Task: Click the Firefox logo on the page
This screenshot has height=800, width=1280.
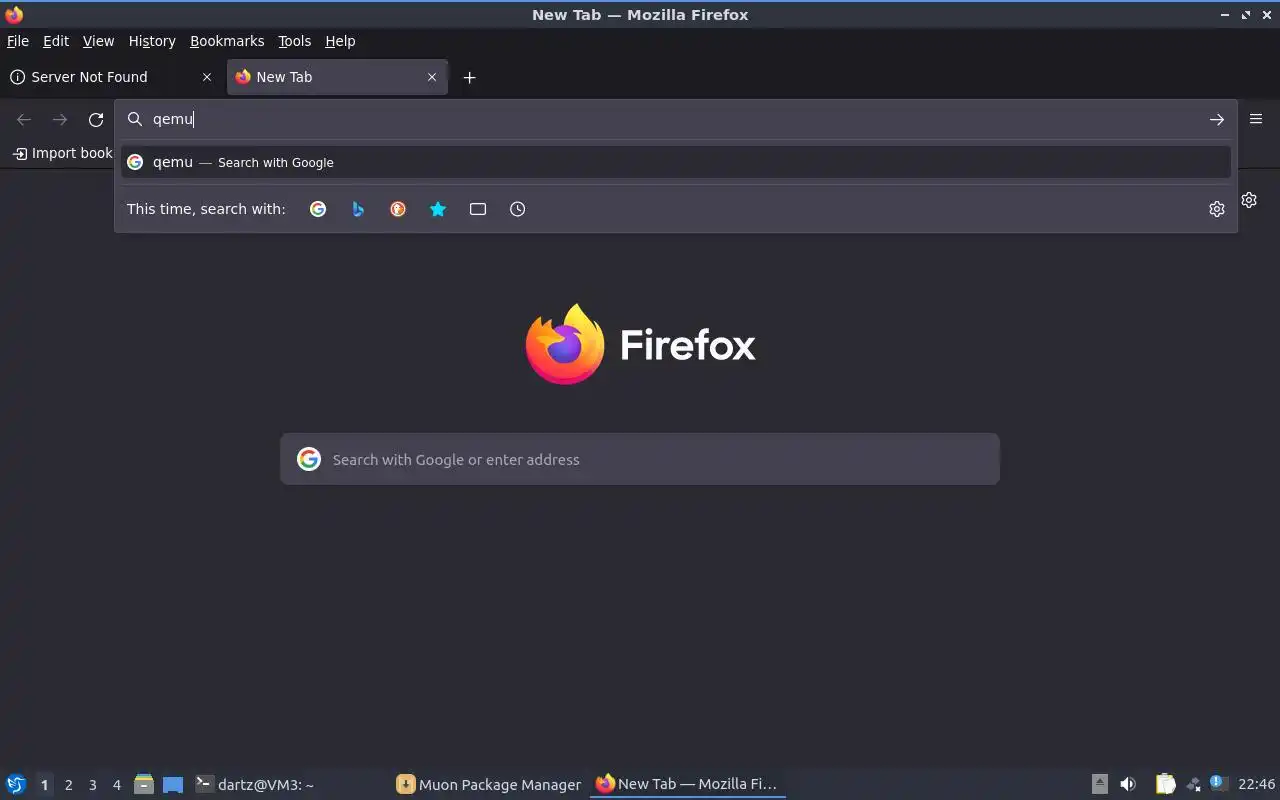Action: tap(565, 344)
